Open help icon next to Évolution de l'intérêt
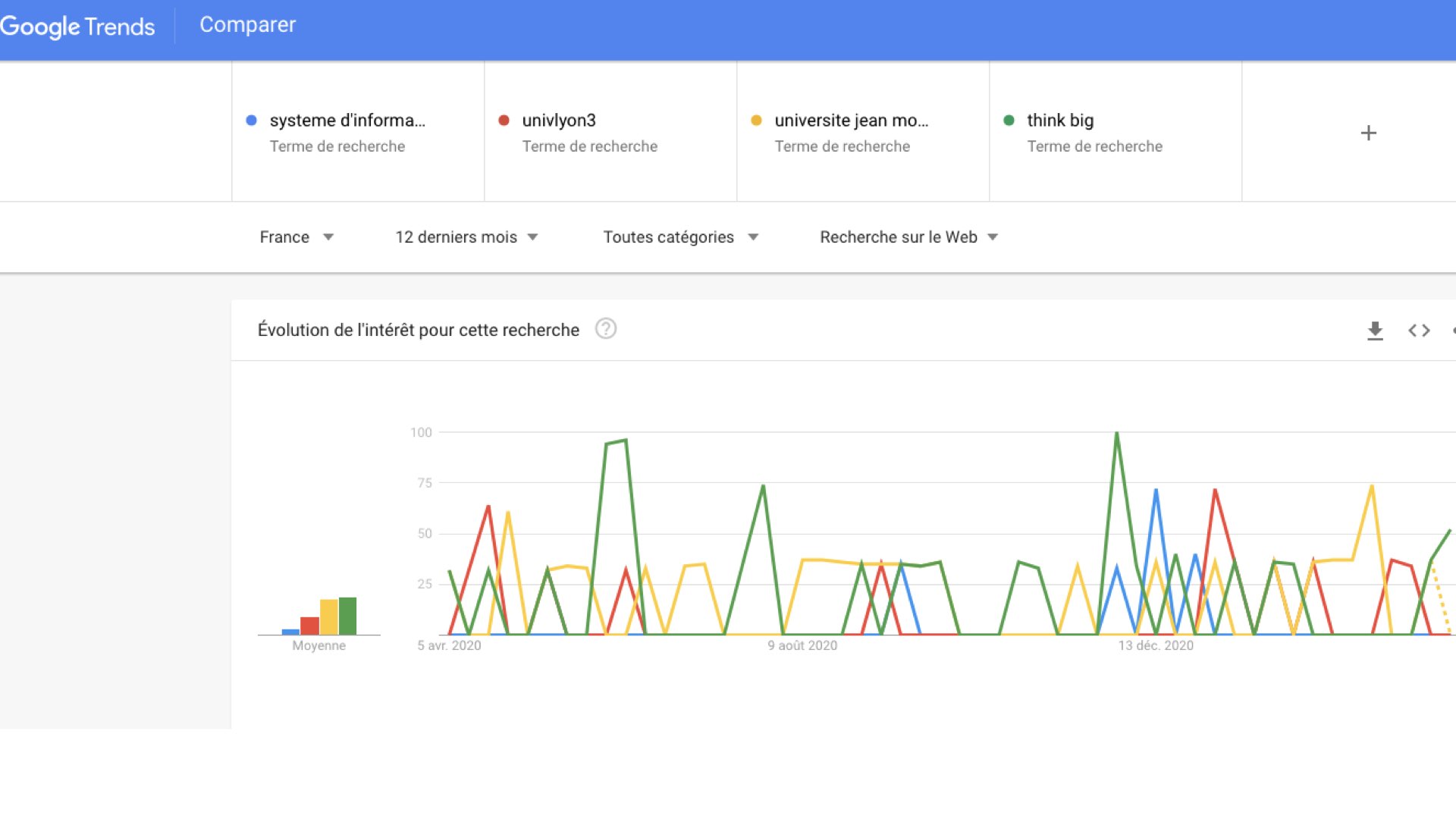Screen dimensions: 1456x819 (x=606, y=329)
